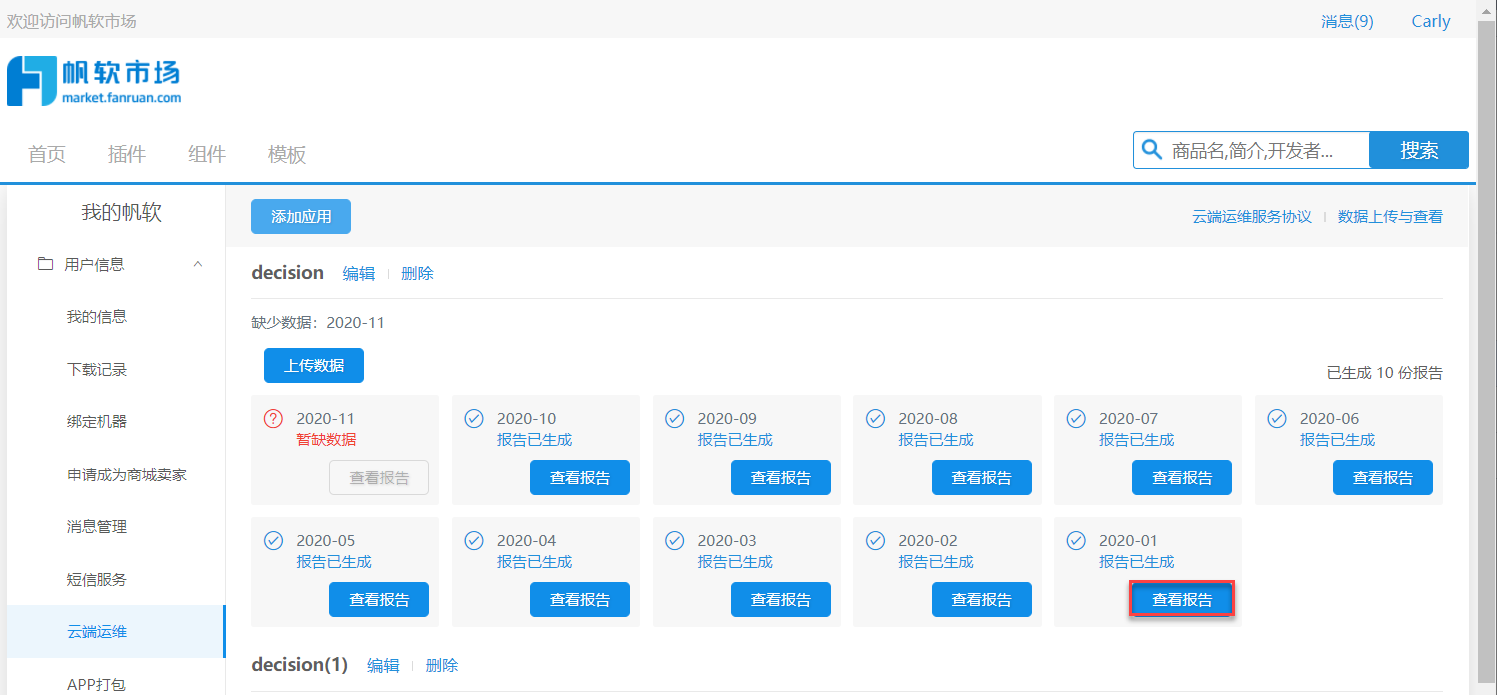1497x695 pixels.
Task: Click the magnifier icon in search box
Action: [x=1152, y=151]
